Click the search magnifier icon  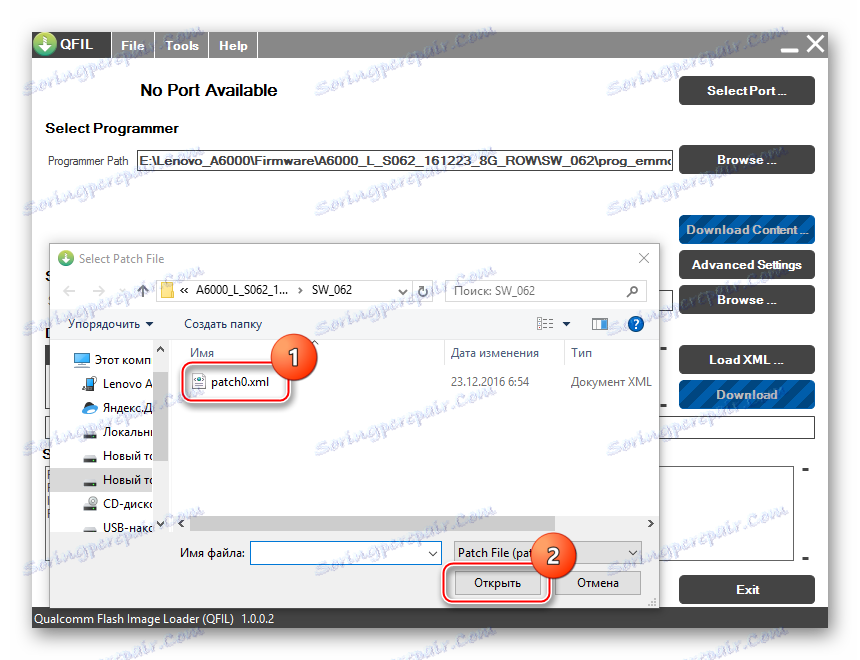point(632,291)
